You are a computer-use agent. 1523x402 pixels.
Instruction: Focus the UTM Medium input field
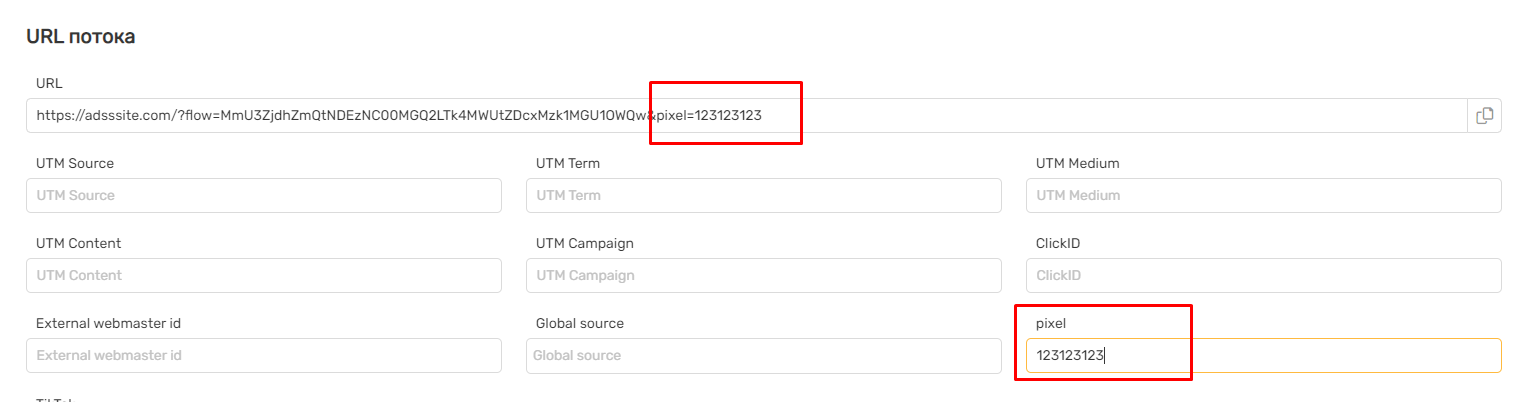(1263, 196)
